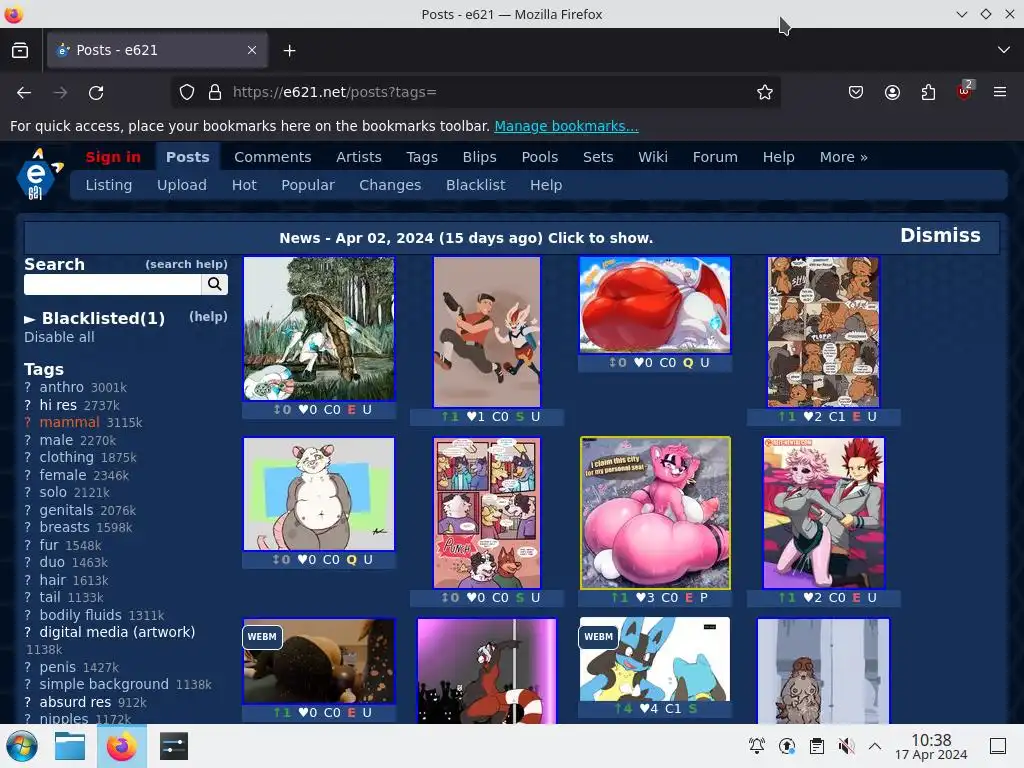
Task: Submit search with the magnifier icon
Action: (214, 284)
